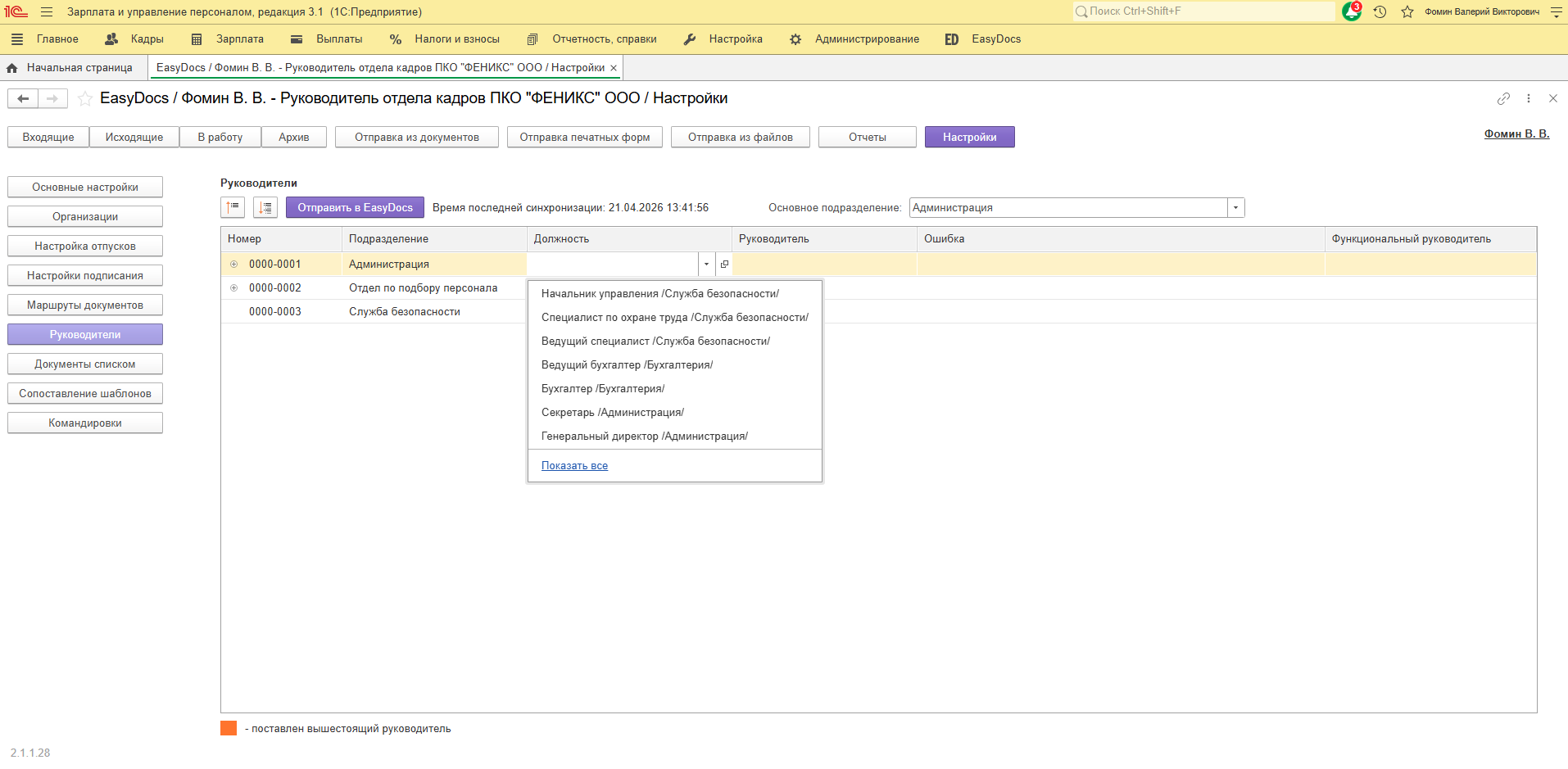This screenshot has height=769, width=1568.
Task: Click Отправить в EasyDocs button
Action: pos(356,208)
